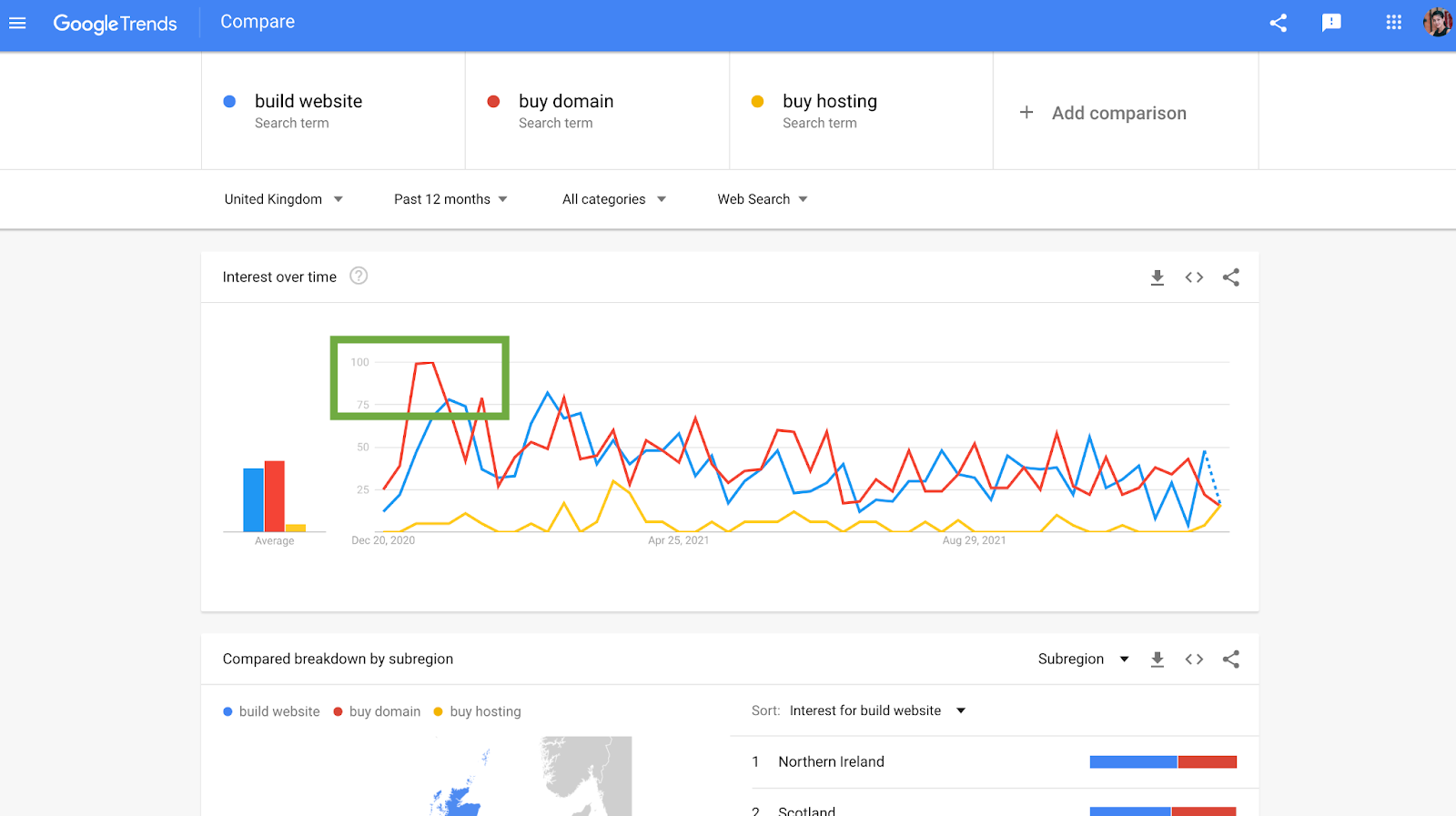Open the Google account profile picture

click(1437, 23)
